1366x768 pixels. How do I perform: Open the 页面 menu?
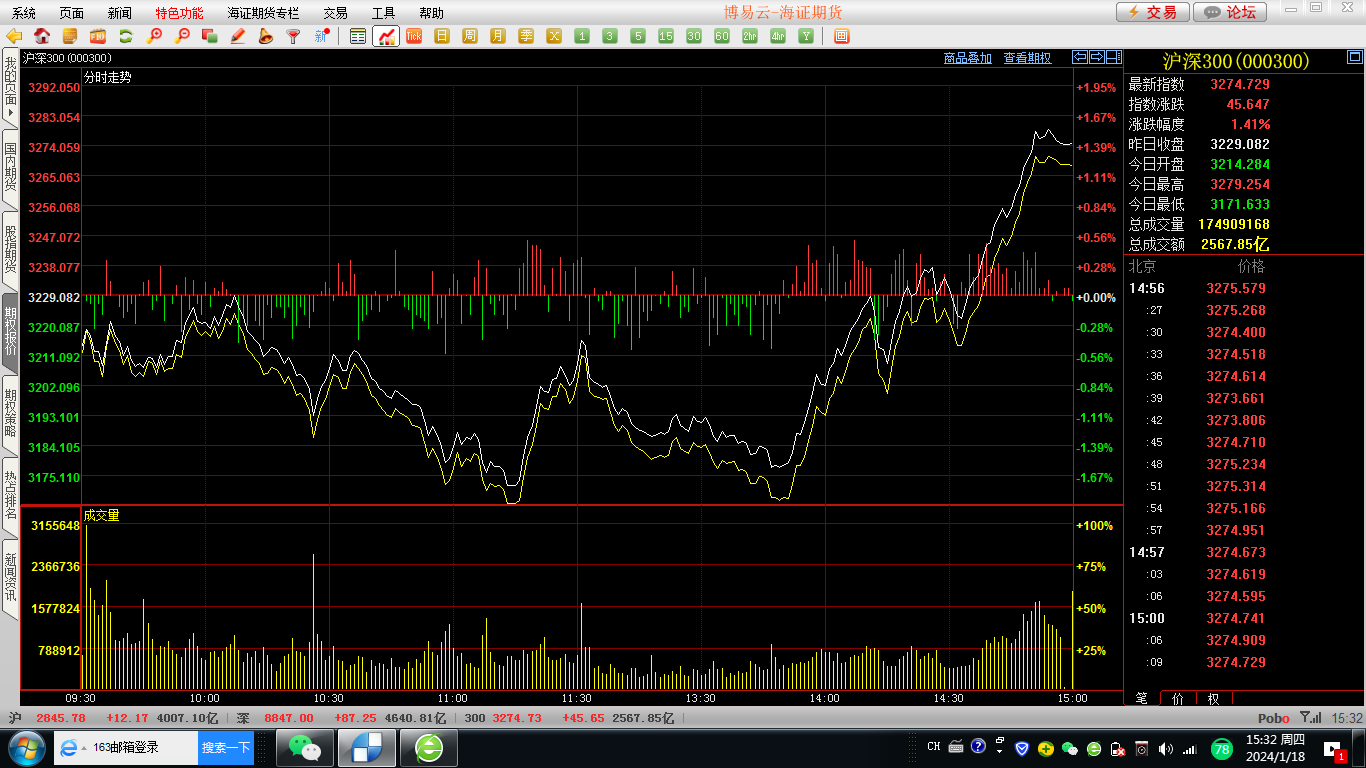[x=71, y=13]
